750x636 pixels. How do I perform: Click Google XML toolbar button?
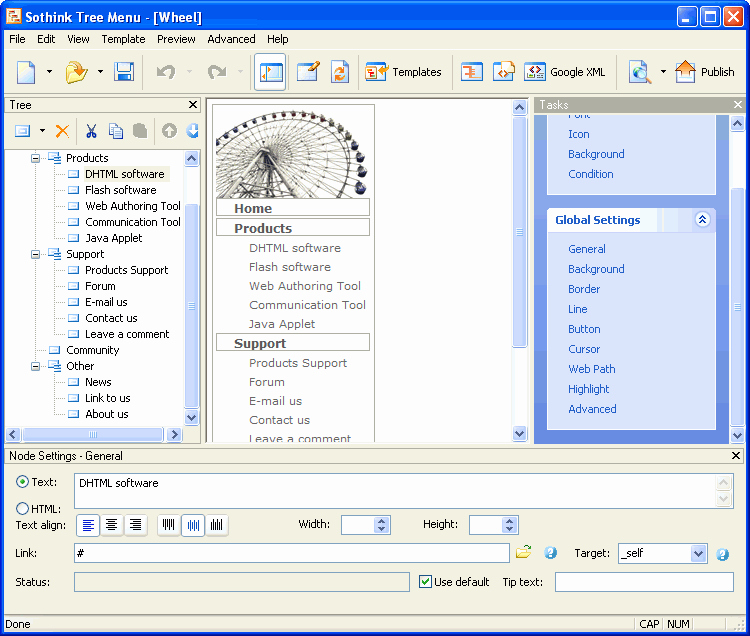pyautogui.click(x=565, y=72)
